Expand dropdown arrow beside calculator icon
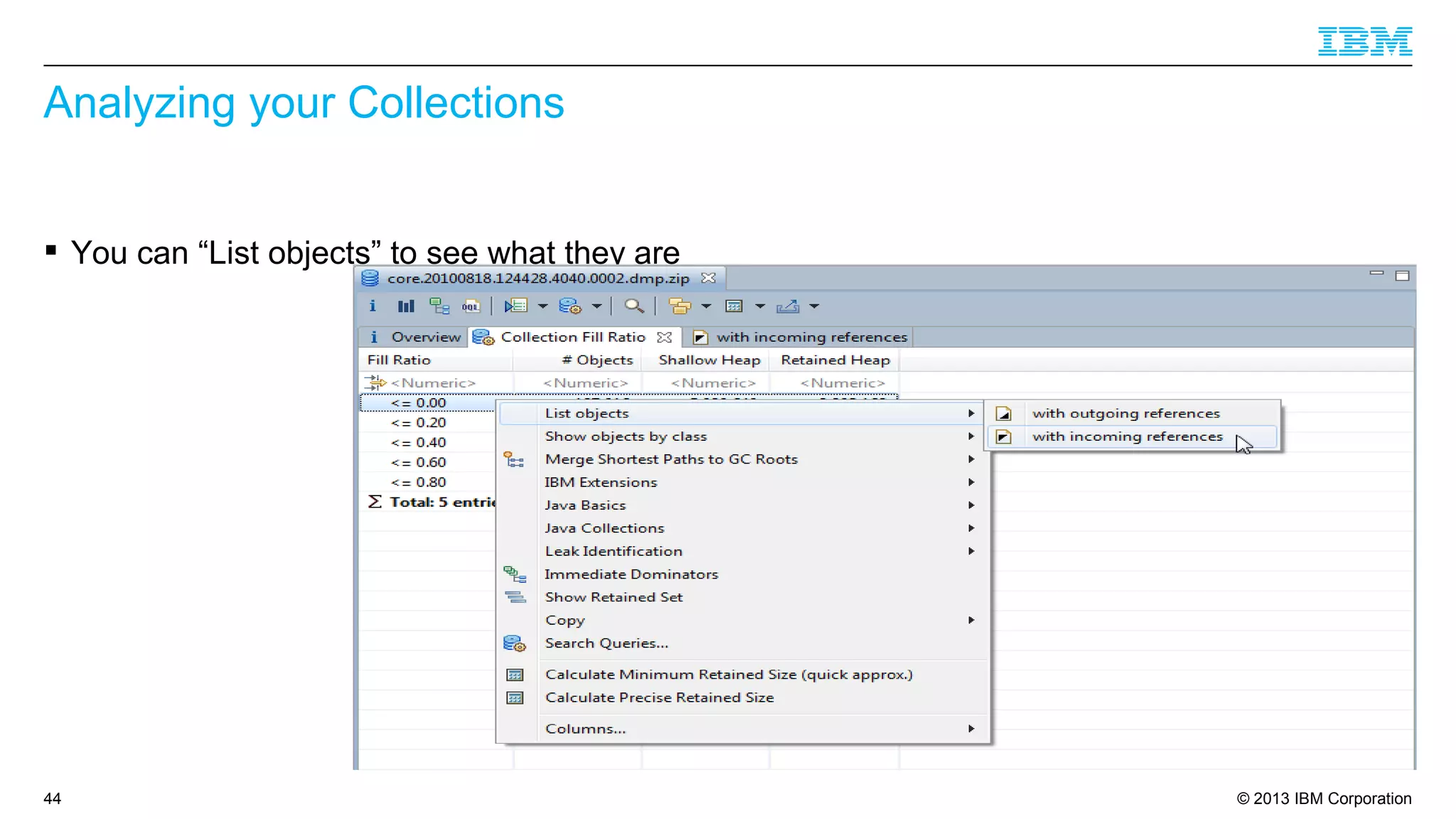1456x819 pixels. click(x=760, y=306)
